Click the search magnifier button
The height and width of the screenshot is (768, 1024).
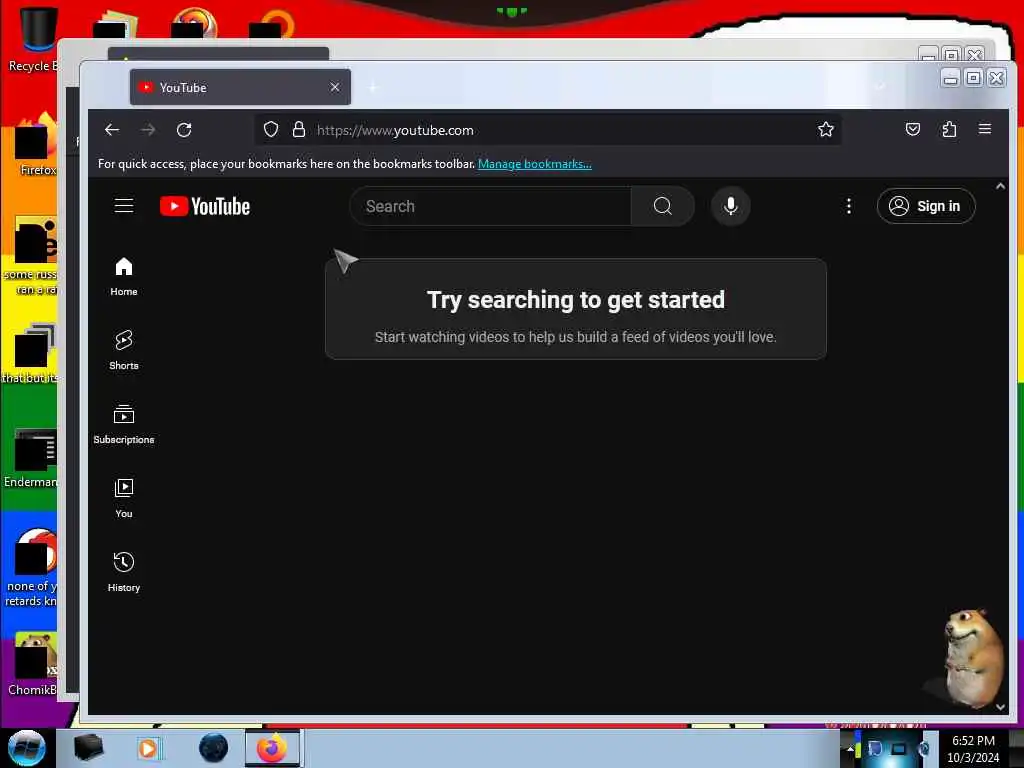(662, 206)
